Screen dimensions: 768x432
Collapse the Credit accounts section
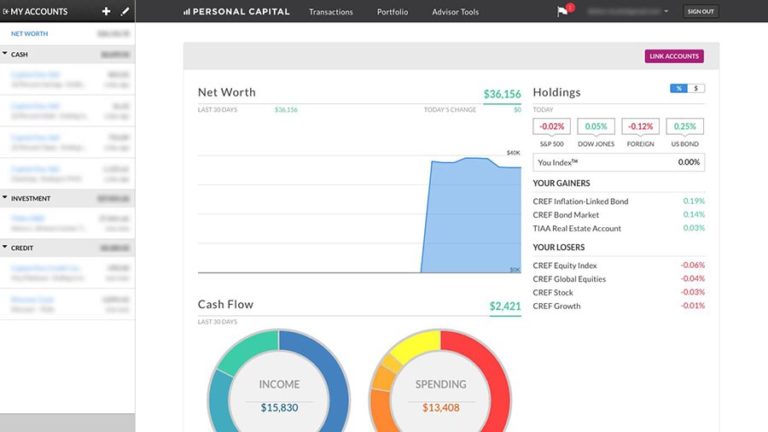(5, 247)
